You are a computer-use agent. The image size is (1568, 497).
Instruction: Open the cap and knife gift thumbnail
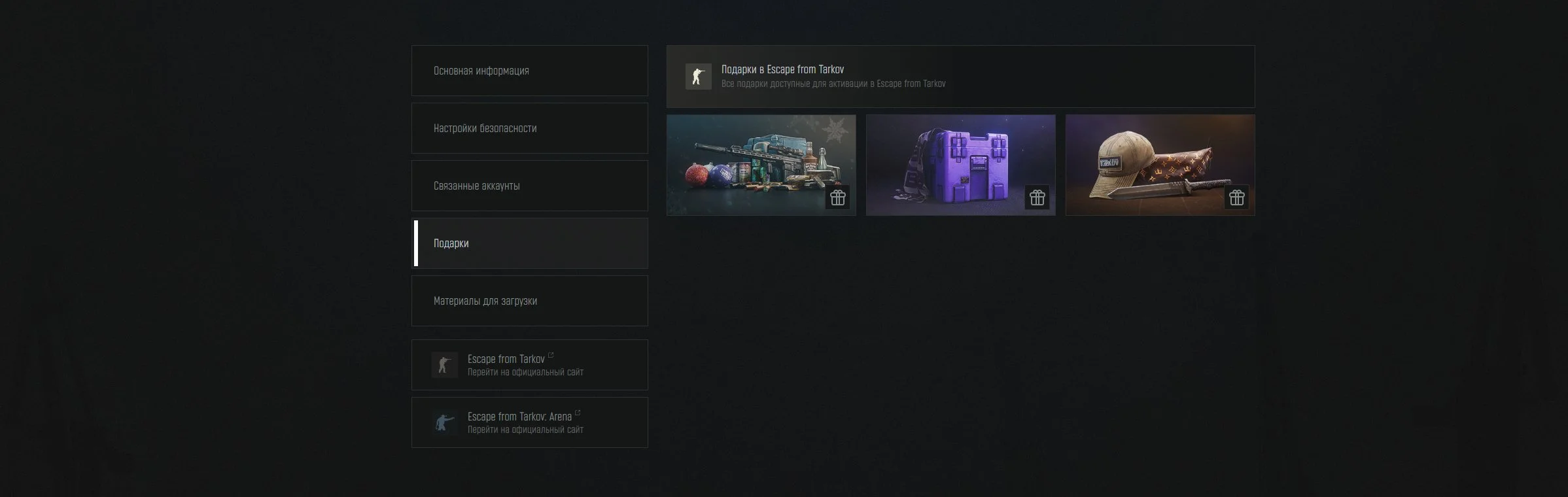pyautogui.click(x=1160, y=165)
